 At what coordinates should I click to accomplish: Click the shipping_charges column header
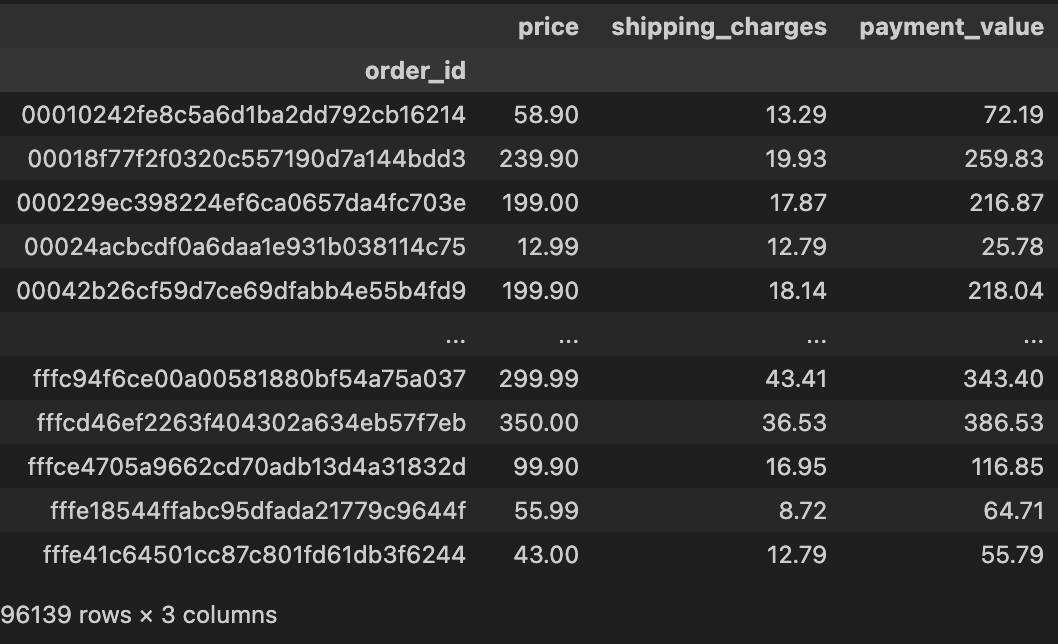point(719,27)
